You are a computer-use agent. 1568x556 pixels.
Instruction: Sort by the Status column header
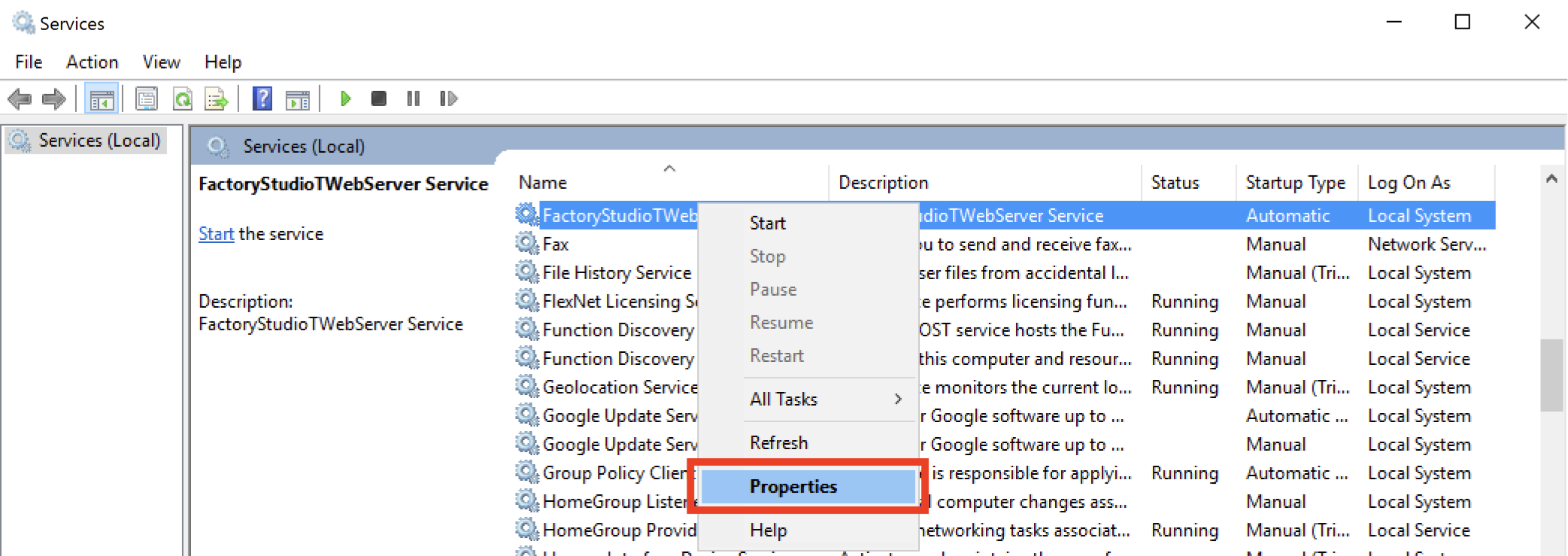click(x=1189, y=182)
